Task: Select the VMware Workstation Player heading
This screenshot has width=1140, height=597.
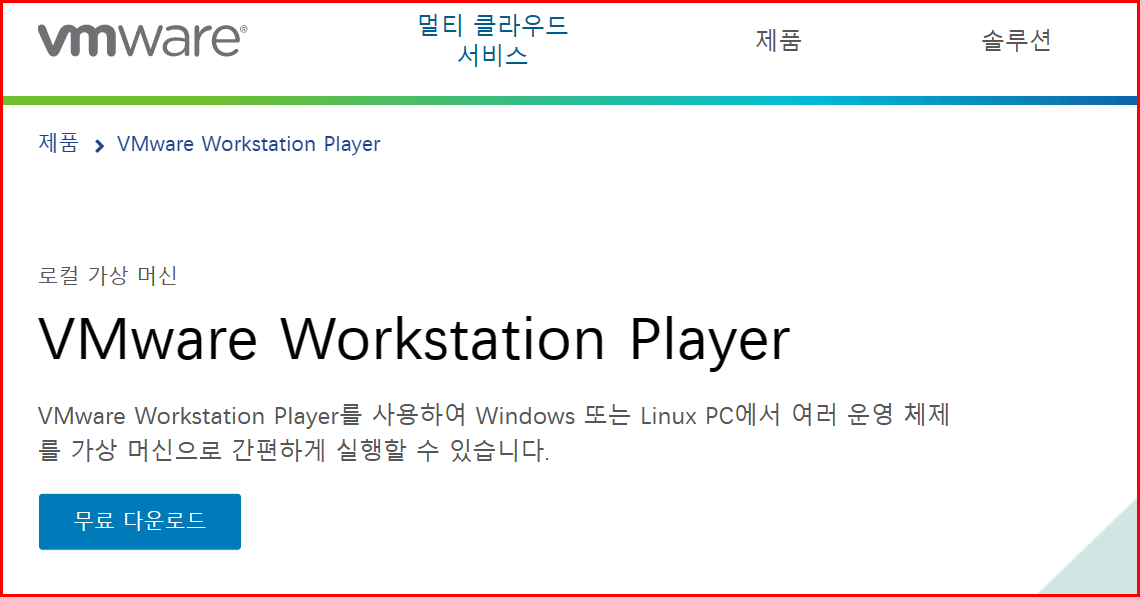Action: tap(414, 340)
